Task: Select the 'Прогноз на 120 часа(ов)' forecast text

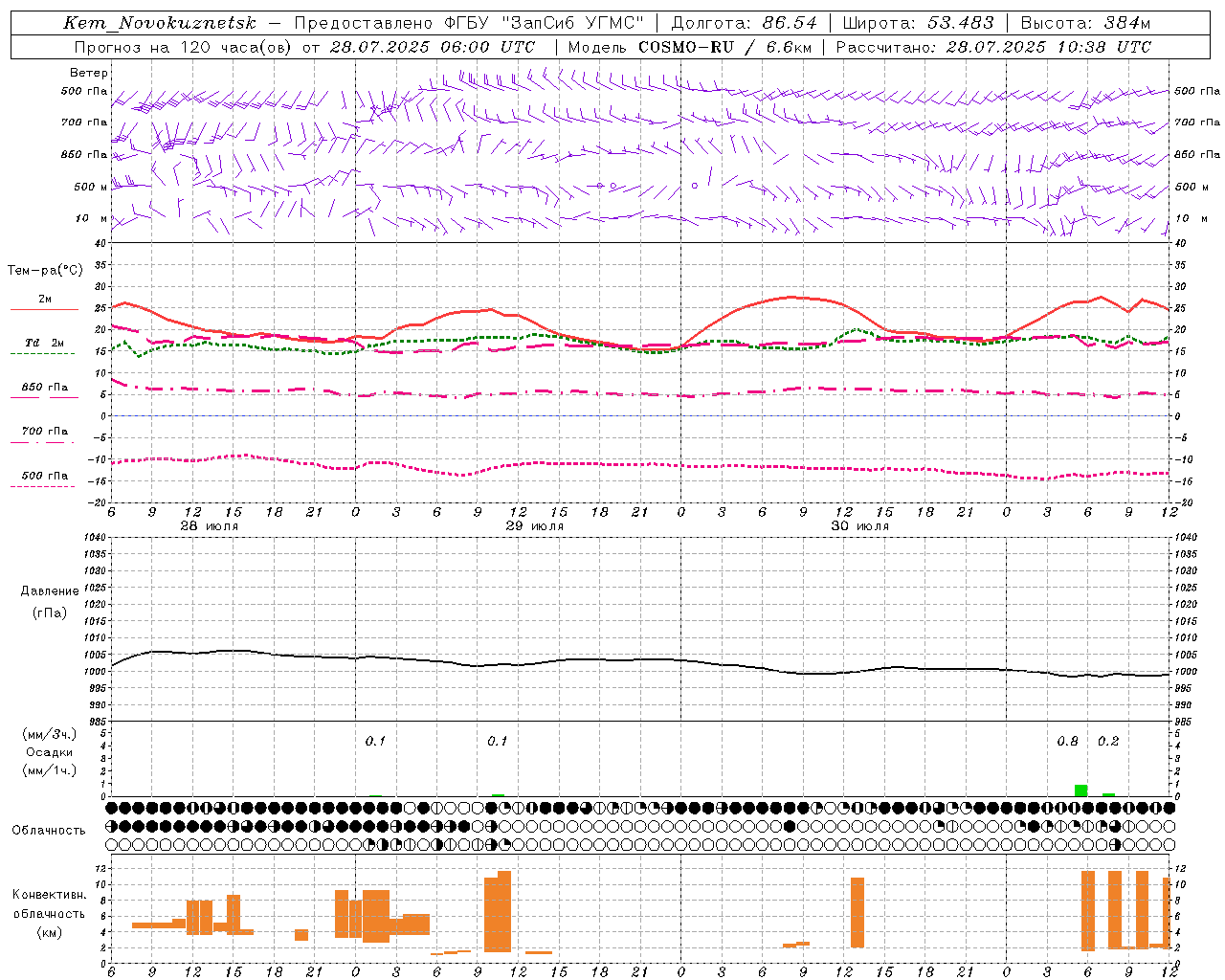Action: 183,47
